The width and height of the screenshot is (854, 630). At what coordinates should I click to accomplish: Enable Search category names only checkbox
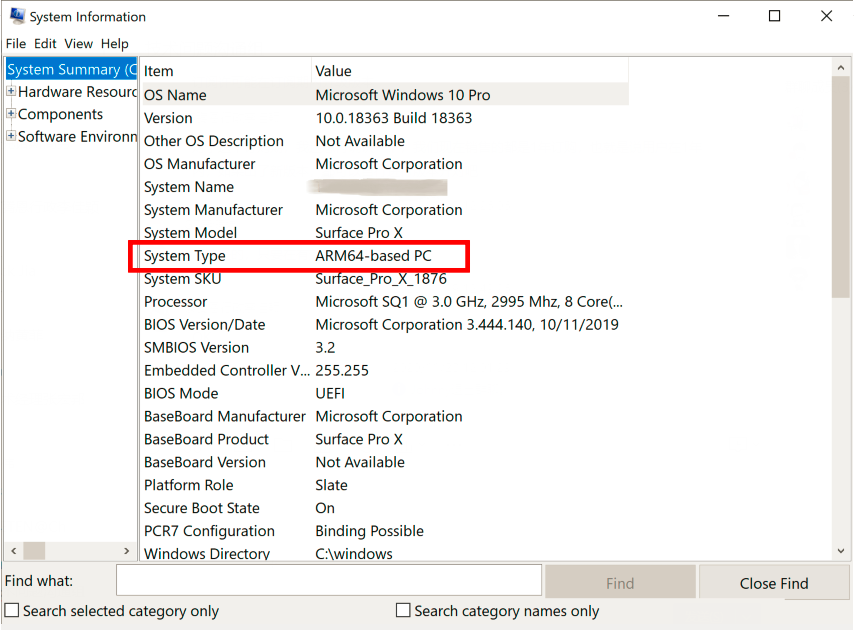(x=403, y=610)
